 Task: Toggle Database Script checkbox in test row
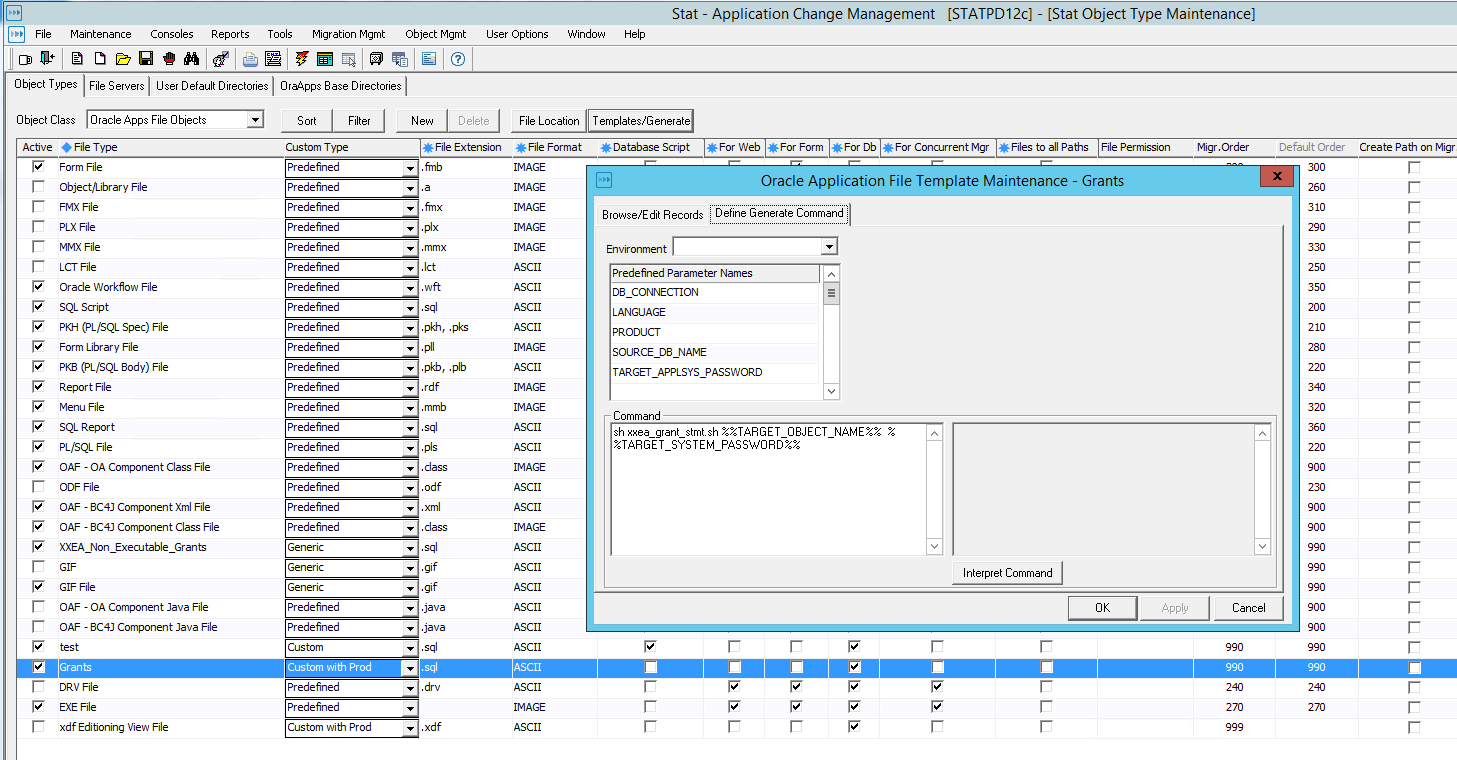(650, 647)
